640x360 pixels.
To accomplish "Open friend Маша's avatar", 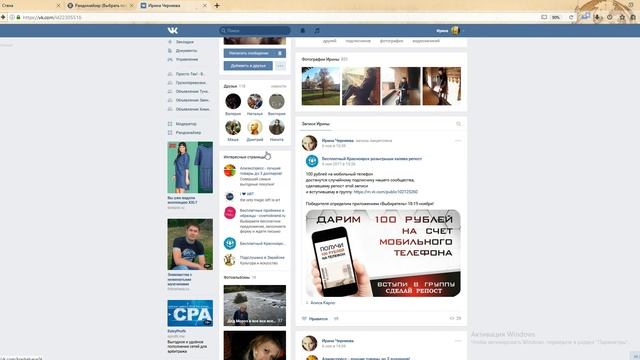I will 233,127.
